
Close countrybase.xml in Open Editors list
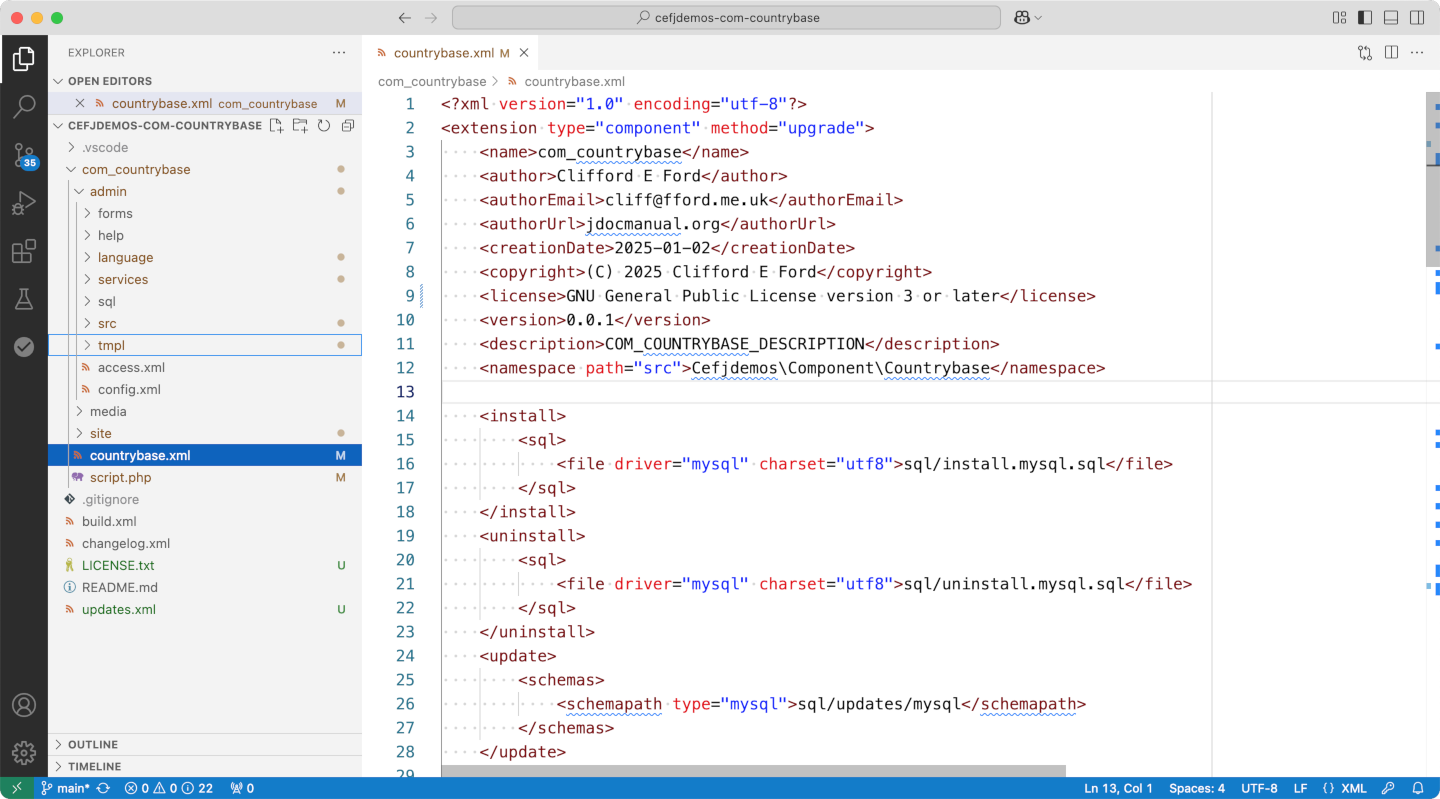click(80, 103)
